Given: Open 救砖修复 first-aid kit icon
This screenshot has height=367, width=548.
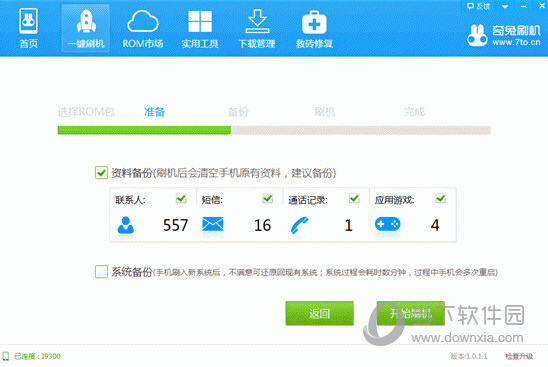Looking at the screenshot, I should tap(314, 22).
